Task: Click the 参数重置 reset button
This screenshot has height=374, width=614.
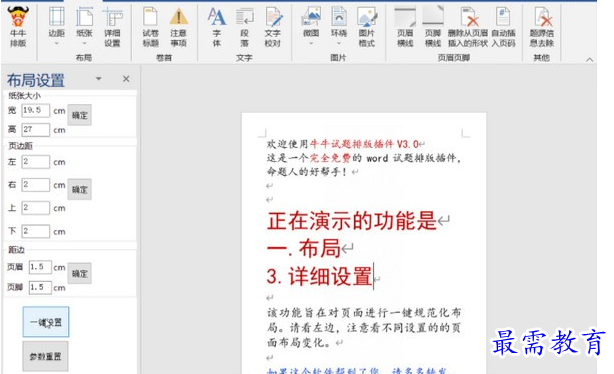Action: point(45,356)
